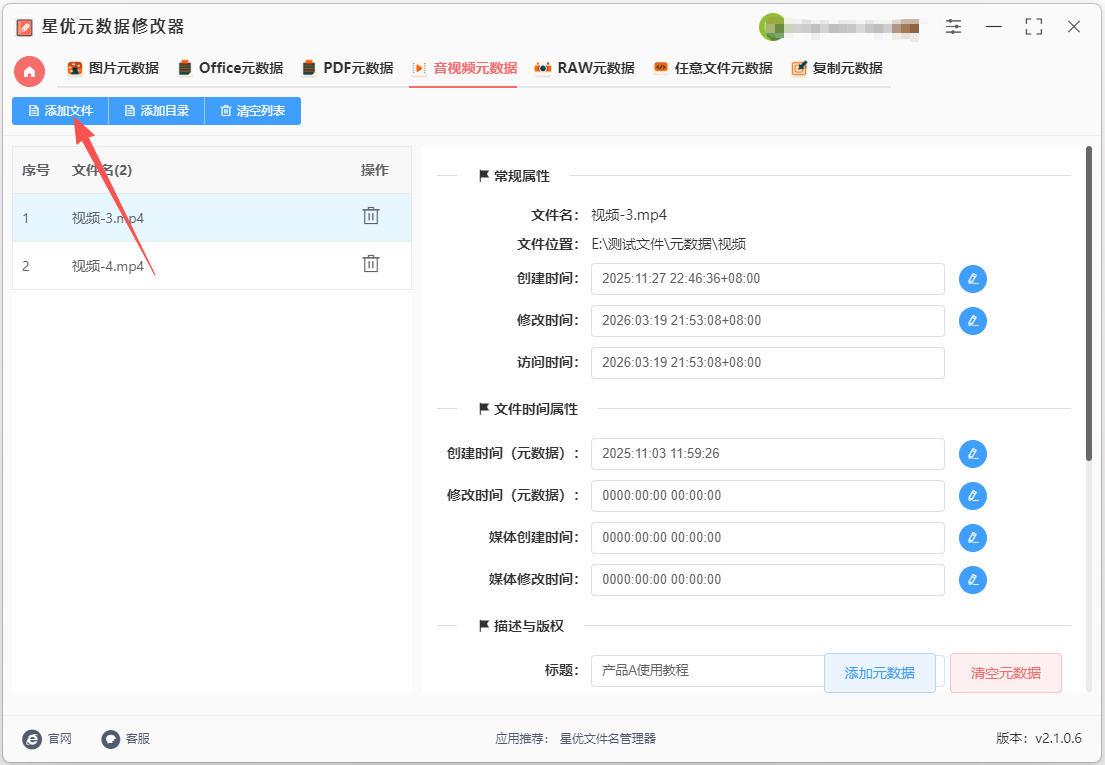Click the 添加文件 button

click(61, 111)
